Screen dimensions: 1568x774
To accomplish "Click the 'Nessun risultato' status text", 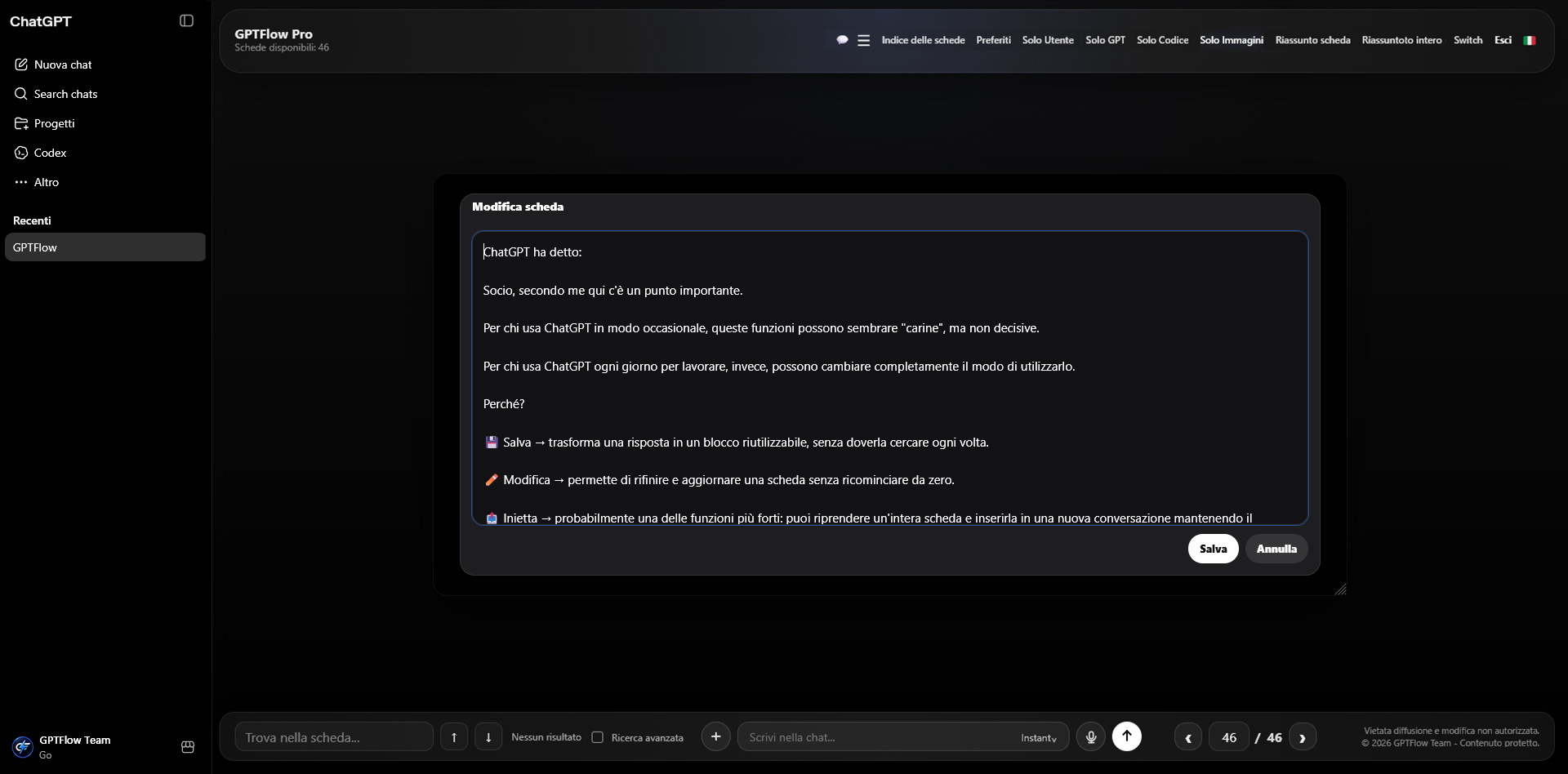I will (x=546, y=737).
